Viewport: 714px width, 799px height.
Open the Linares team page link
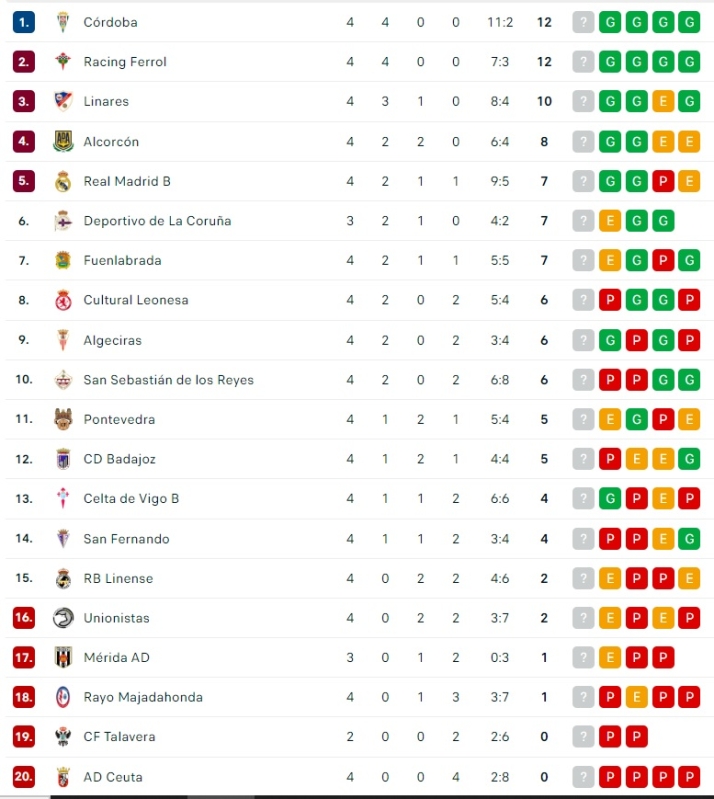click(x=106, y=102)
